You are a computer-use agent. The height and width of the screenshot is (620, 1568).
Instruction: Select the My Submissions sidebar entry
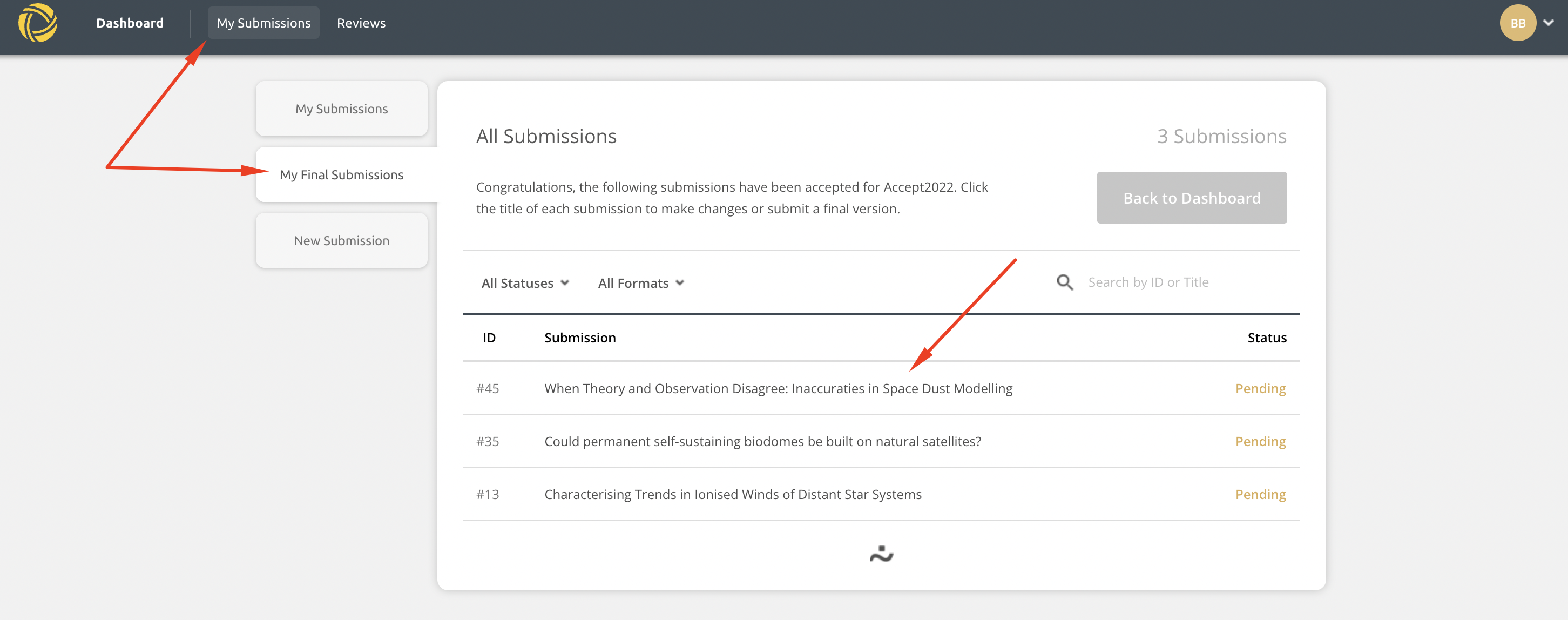pyautogui.click(x=341, y=109)
